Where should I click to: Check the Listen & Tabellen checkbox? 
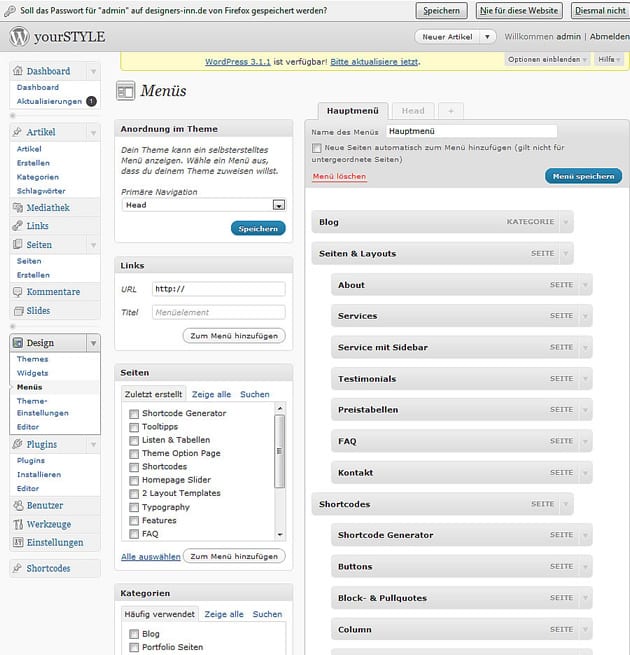pos(134,440)
